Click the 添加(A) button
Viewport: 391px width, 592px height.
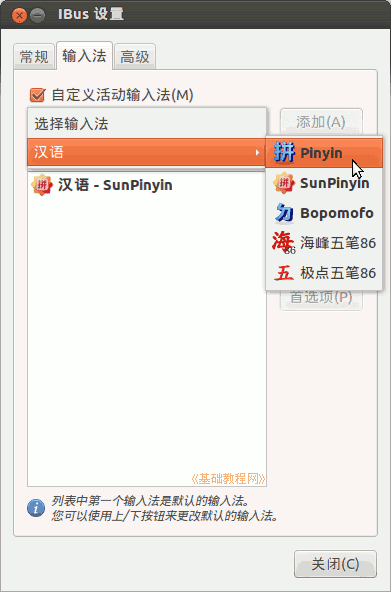pyautogui.click(x=321, y=122)
